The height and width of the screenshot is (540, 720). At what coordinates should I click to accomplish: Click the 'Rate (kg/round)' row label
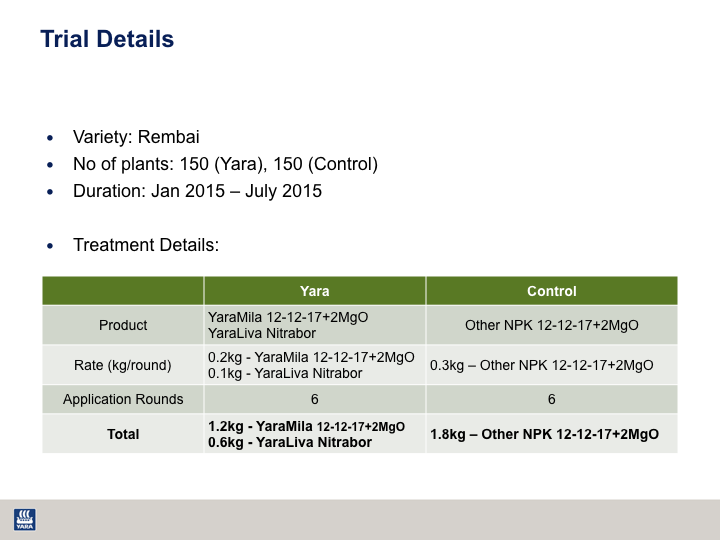tap(123, 365)
